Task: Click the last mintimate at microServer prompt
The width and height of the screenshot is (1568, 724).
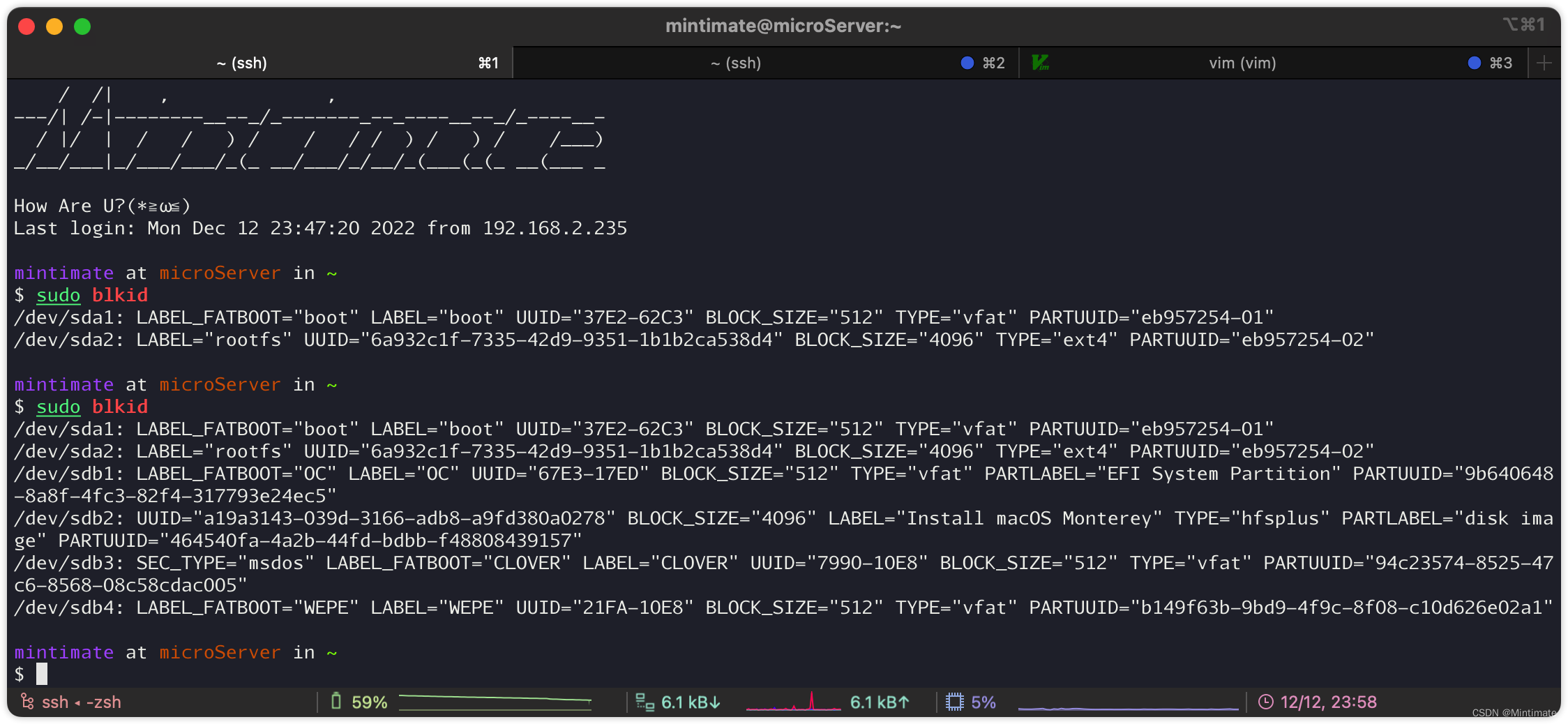Action: click(176, 652)
